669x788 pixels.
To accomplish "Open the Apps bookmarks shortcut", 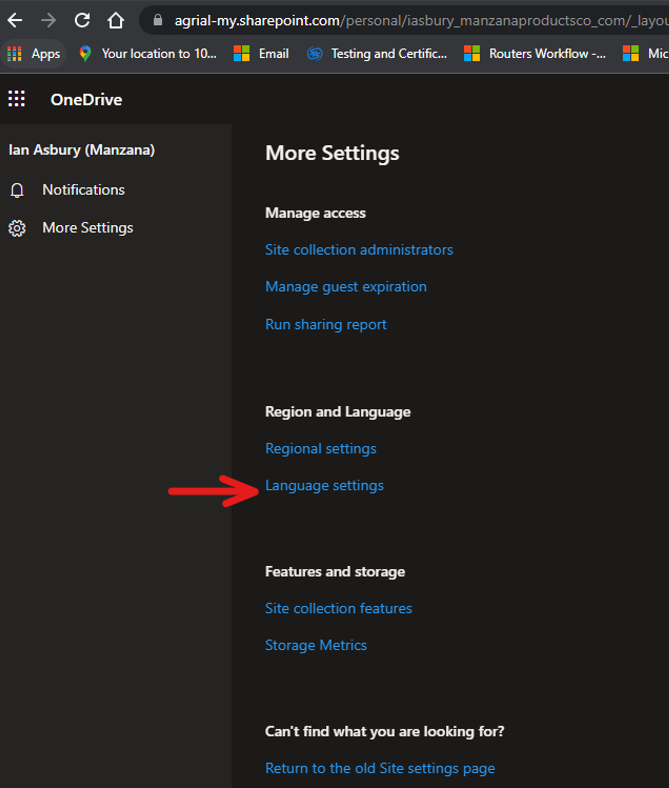I will 34,54.
